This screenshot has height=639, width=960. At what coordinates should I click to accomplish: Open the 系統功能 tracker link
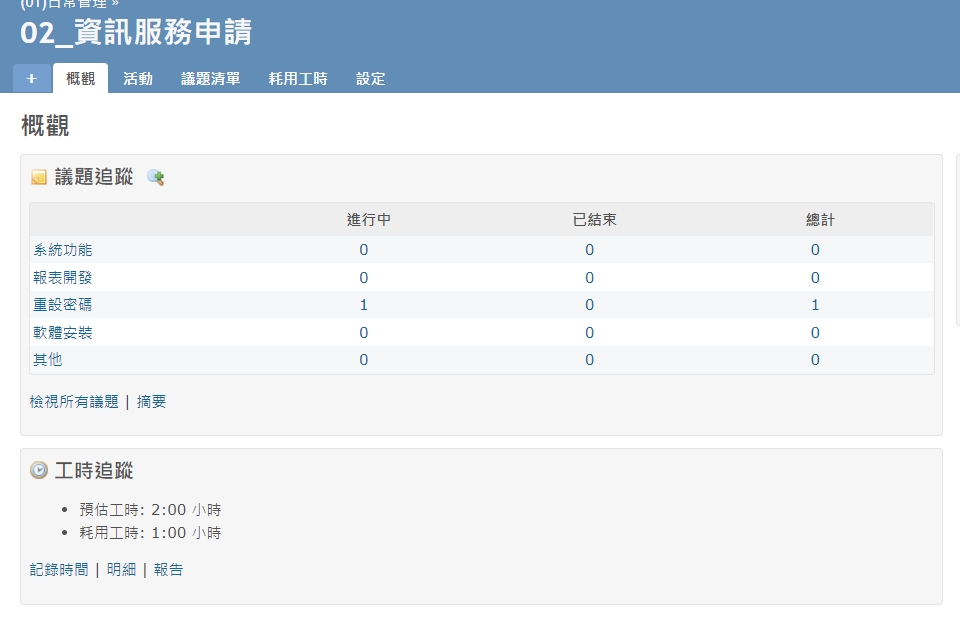63,250
